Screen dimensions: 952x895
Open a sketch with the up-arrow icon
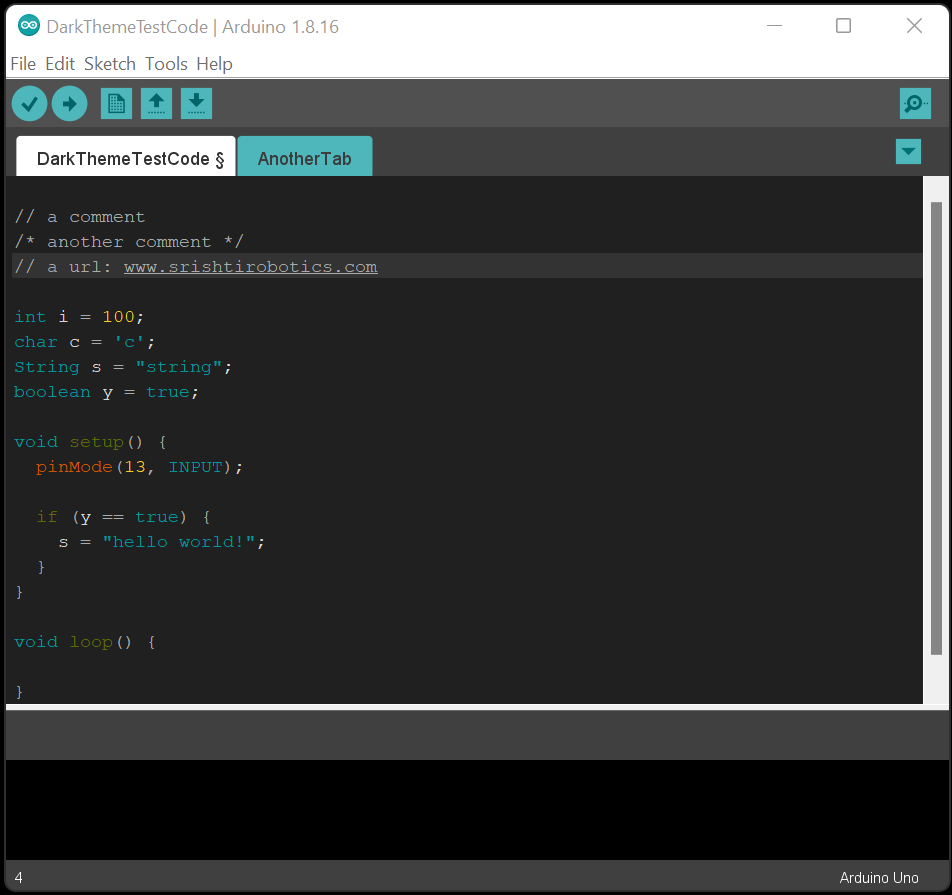click(x=156, y=104)
